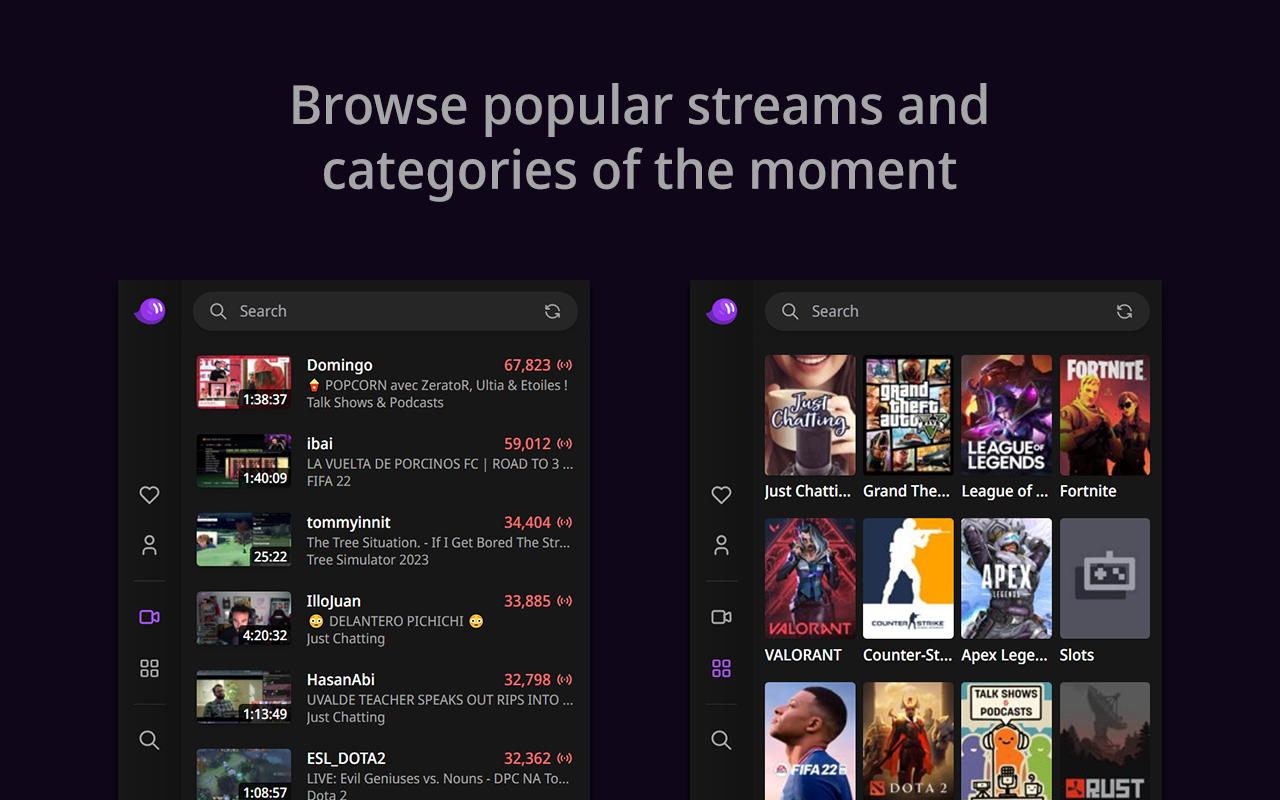
Task: Open the FIFA 22 category cover
Action: point(810,741)
